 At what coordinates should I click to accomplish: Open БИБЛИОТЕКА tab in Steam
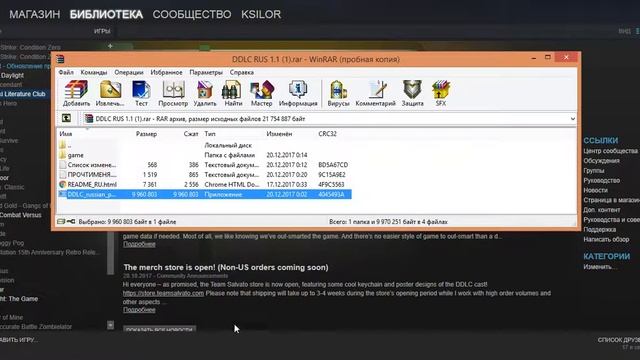pos(106,14)
